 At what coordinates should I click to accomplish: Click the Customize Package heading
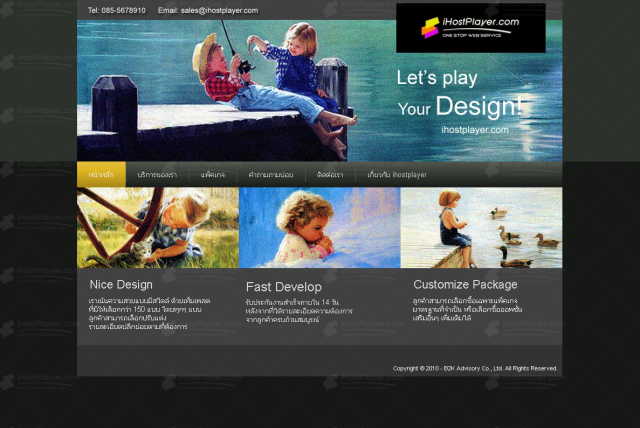coord(465,284)
